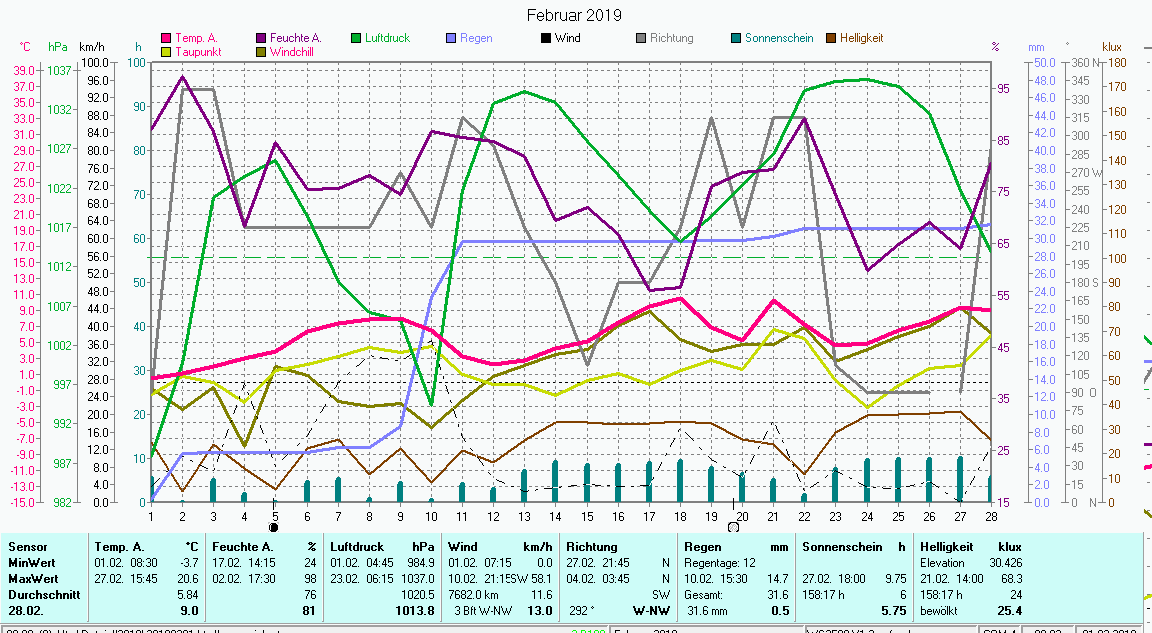
Task: Click the 'Februar 2019' chart title
Action: coord(574,15)
